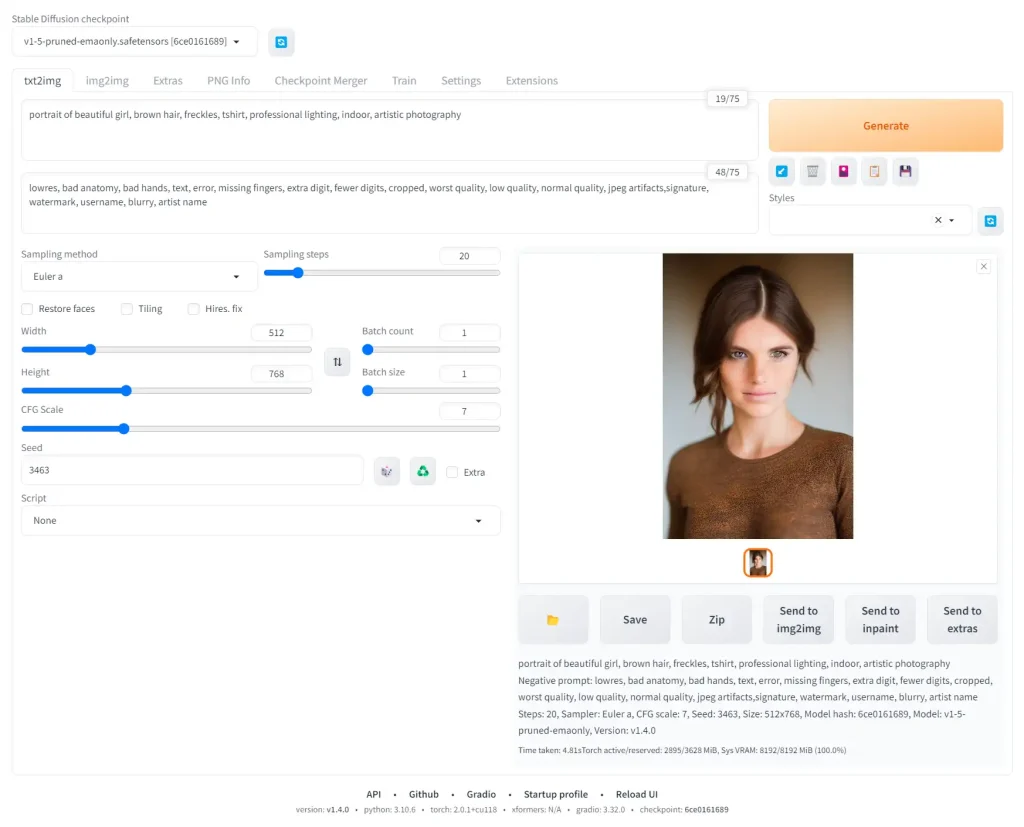
Task: Click the clipboard apply-style icon
Action: click(x=874, y=172)
